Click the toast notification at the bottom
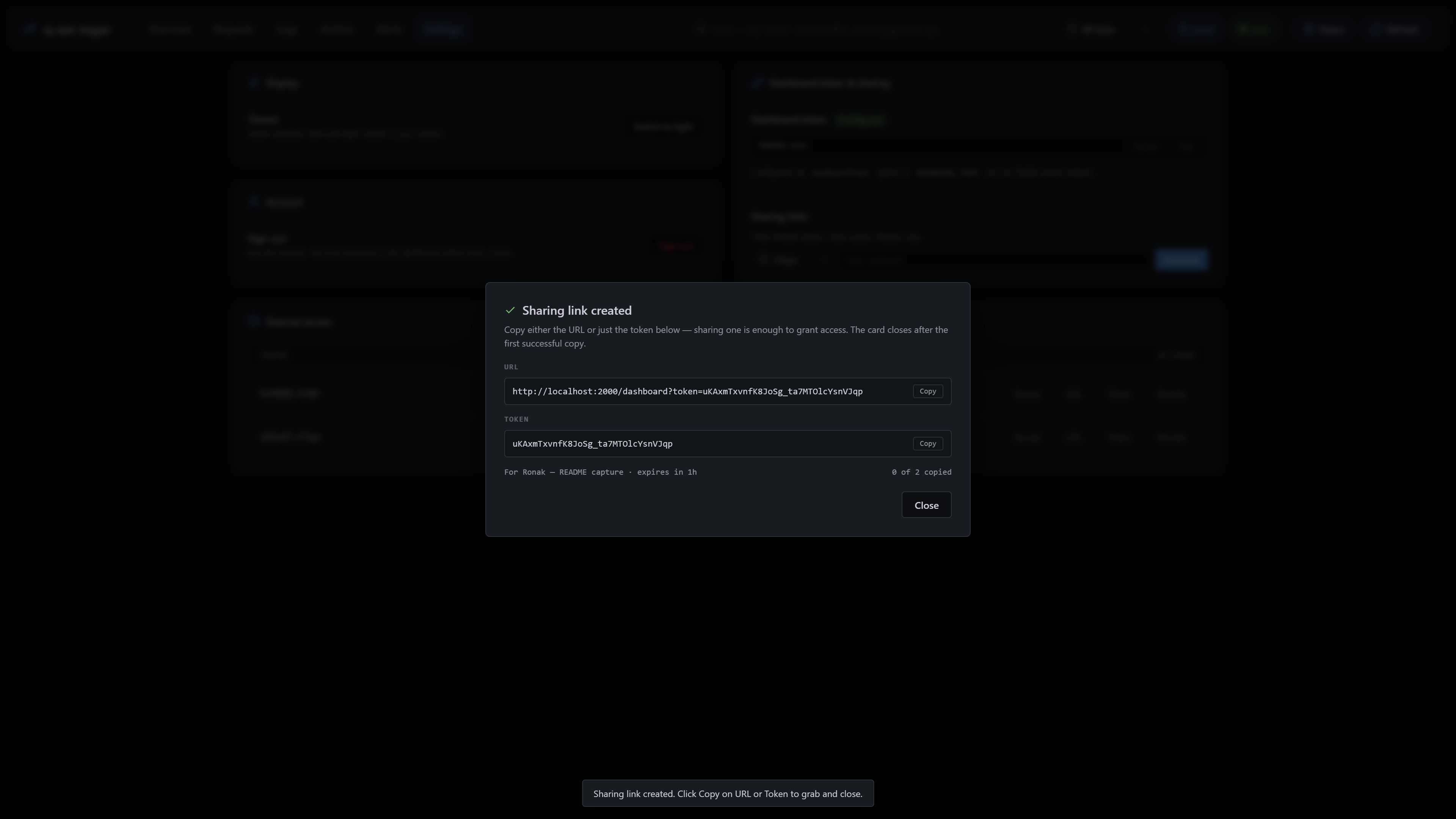The height and width of the screenshot is (819, 1456). (728, 794)
